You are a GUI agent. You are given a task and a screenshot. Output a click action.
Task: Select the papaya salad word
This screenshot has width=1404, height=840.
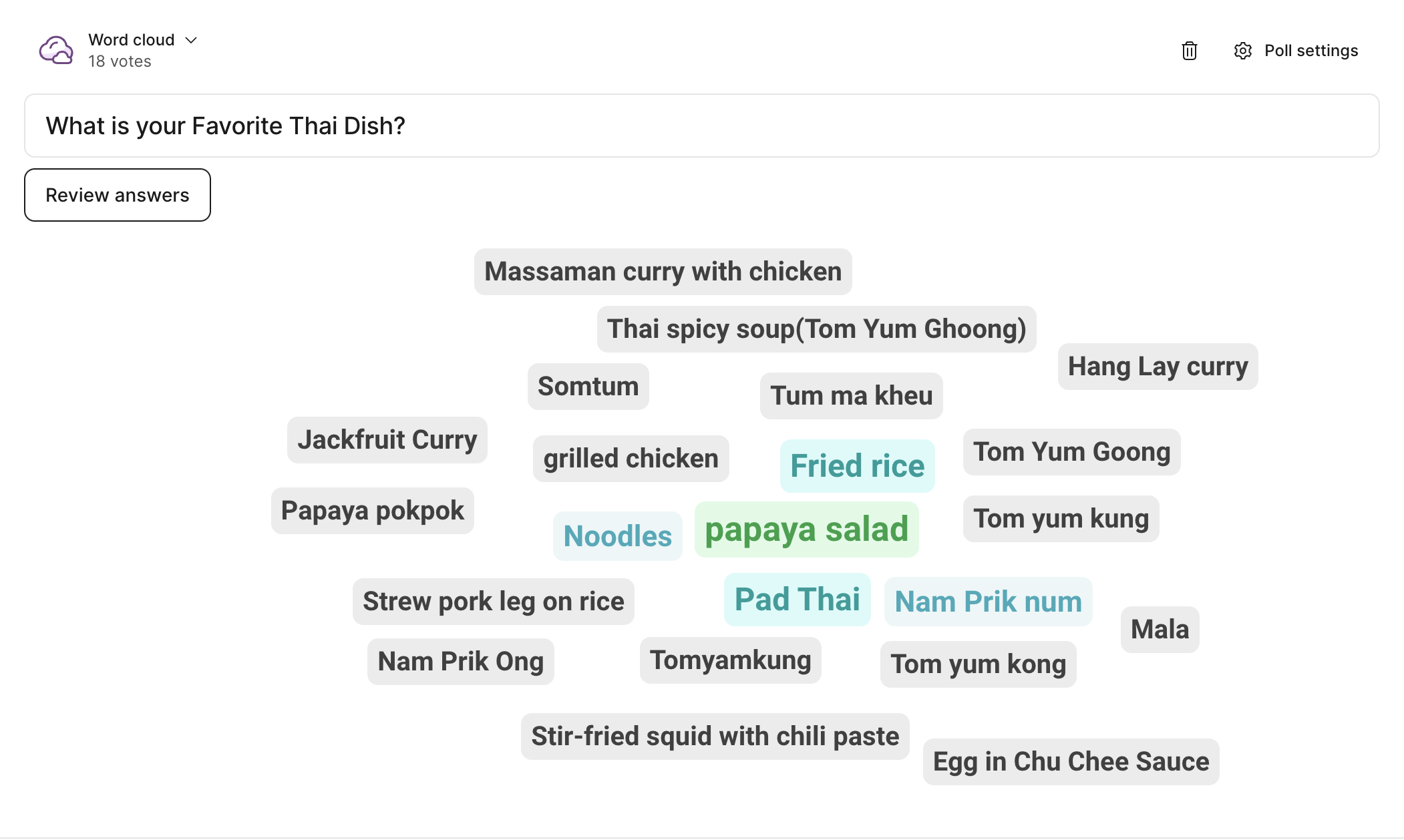tap(806, 530)
